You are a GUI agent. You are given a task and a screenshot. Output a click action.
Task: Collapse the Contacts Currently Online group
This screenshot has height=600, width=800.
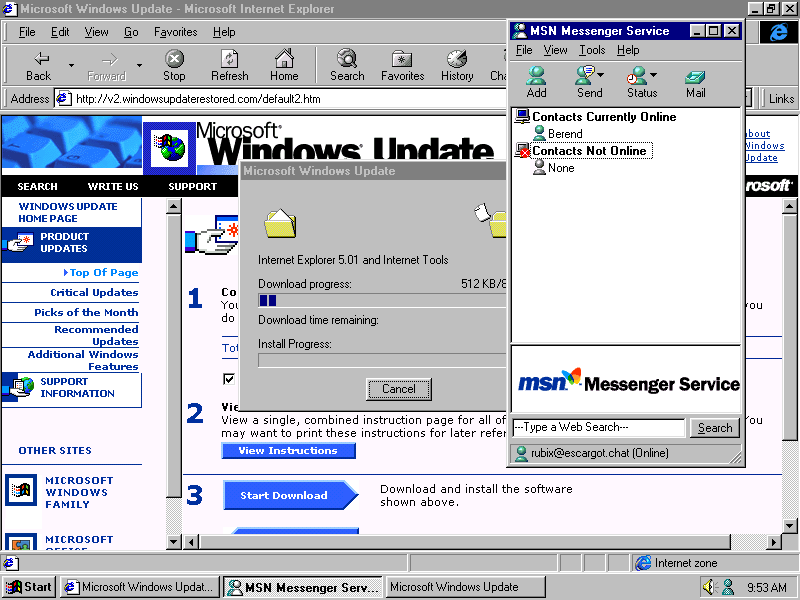tap(522, 117)
